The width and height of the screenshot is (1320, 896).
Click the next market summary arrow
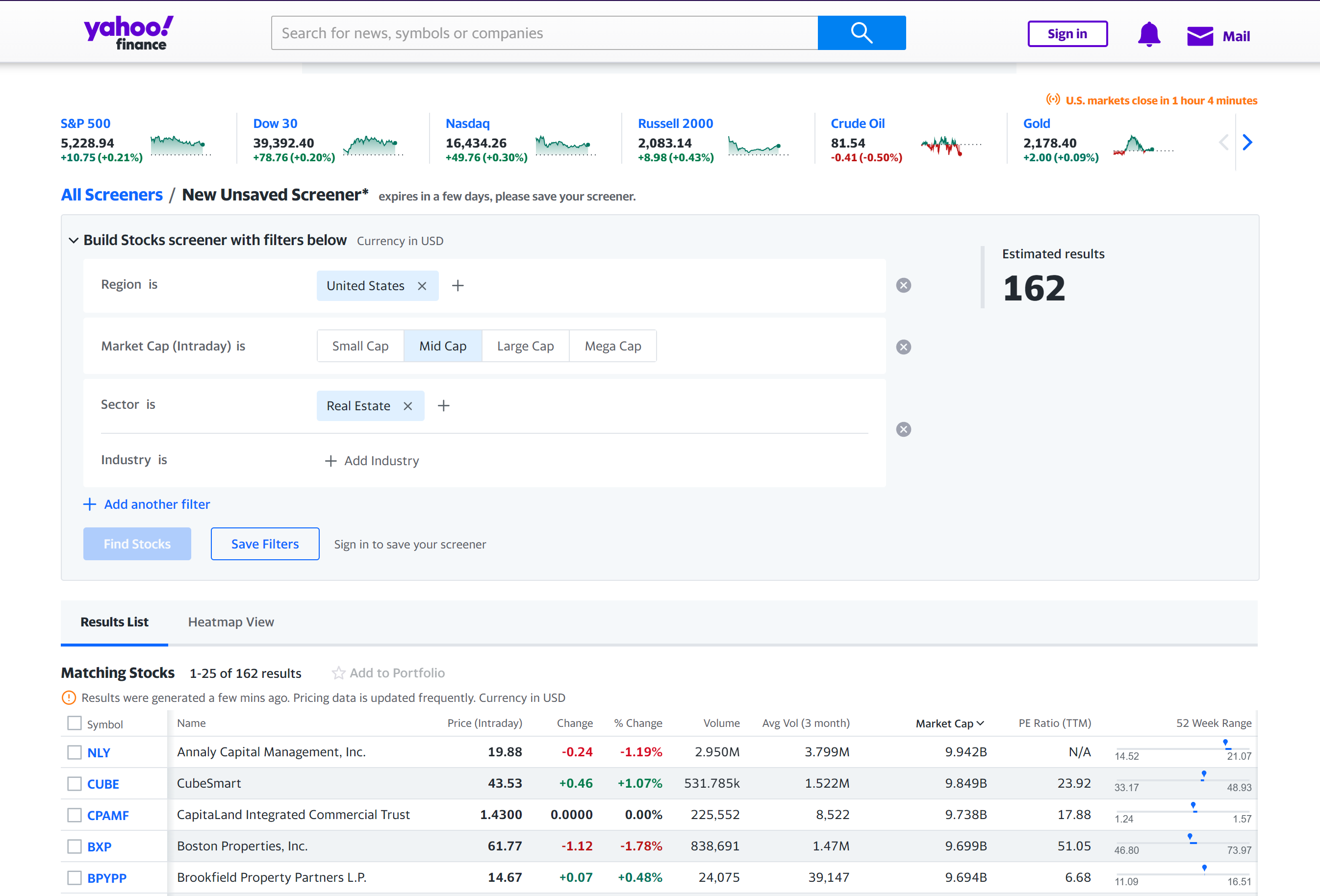(x=1247, y=142)
